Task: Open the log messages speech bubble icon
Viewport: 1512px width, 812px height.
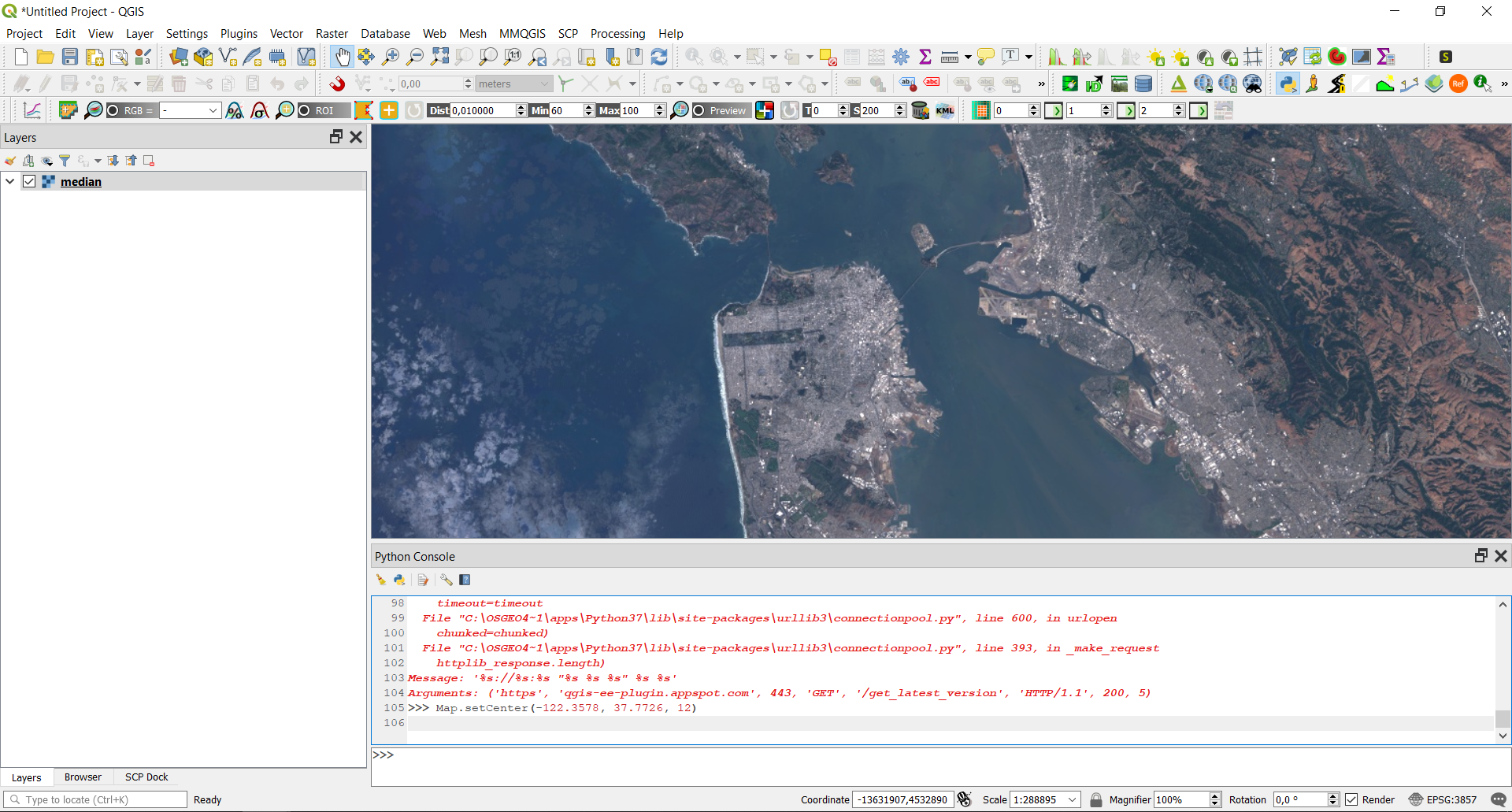Action: [x=1499, y=799]
